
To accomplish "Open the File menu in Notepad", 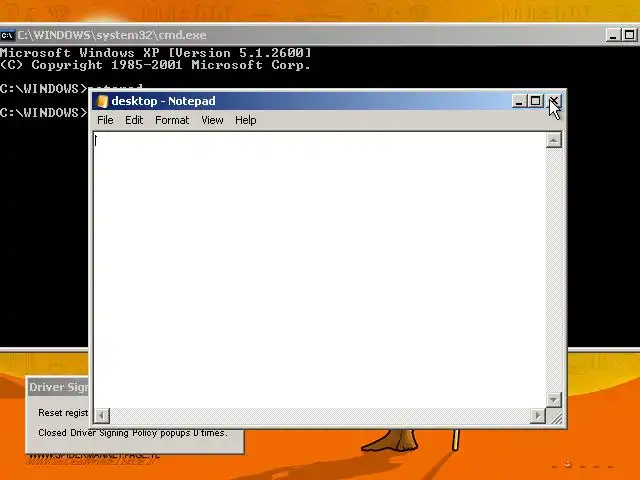I will (x=105, y=120).
